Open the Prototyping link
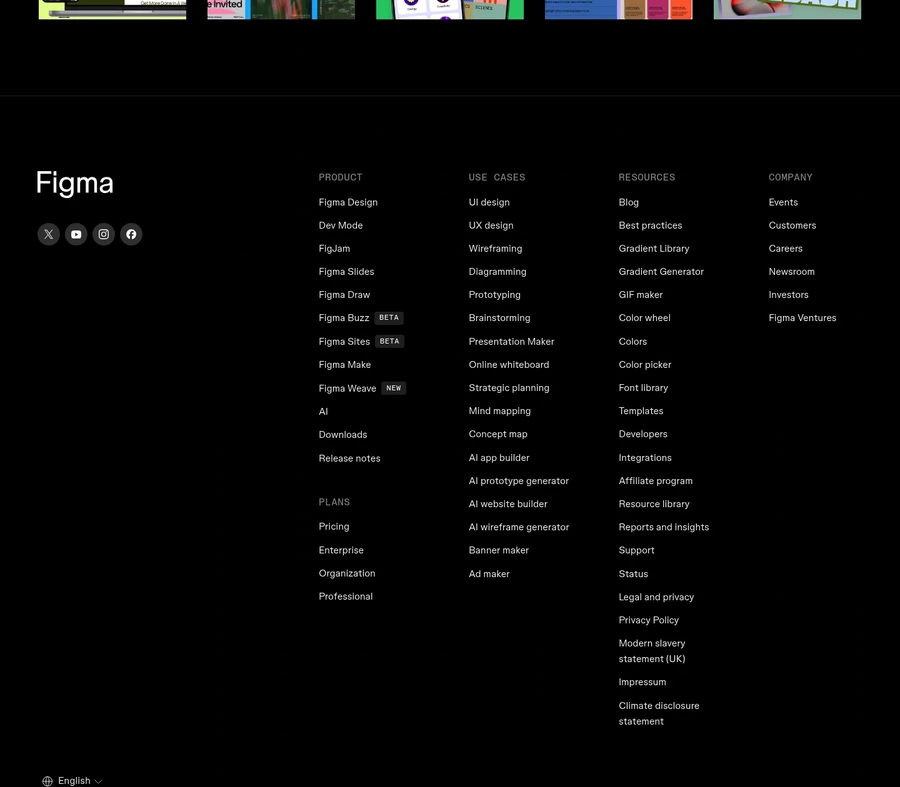Screen dimensions: 900x787 [x=494, y=294]
